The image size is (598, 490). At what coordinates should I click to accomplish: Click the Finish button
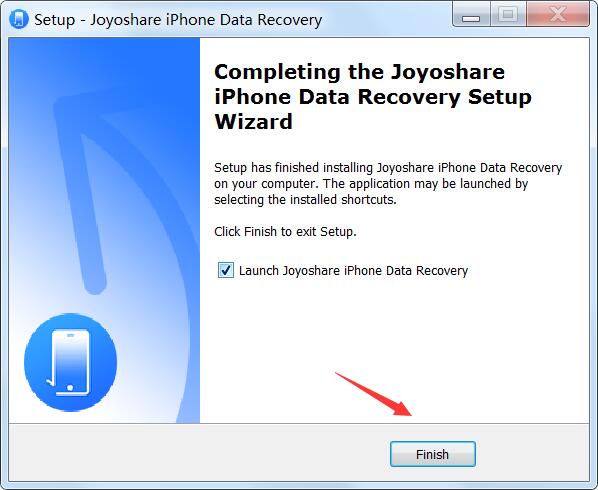[x=432, y=454]
